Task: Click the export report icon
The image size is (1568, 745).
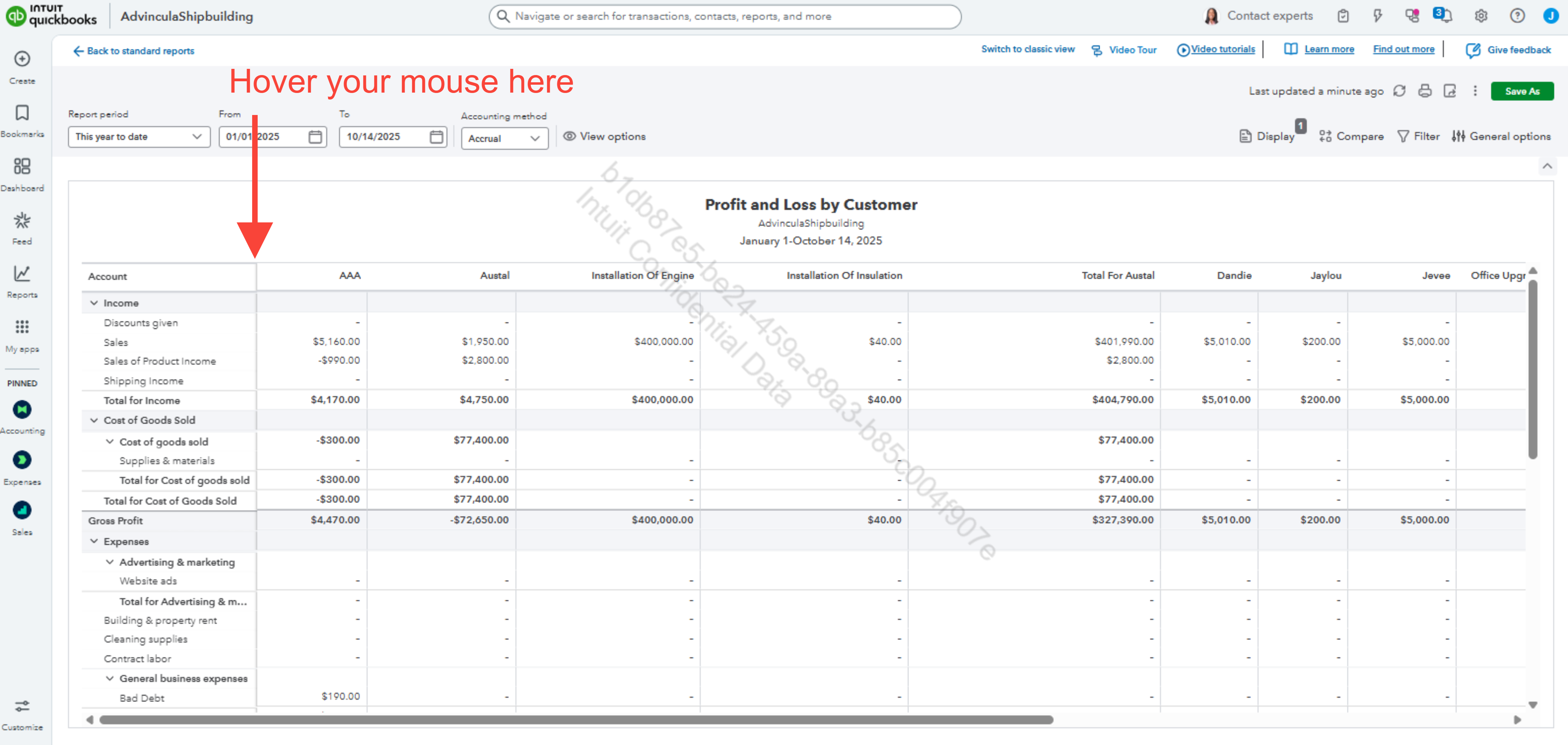Action: coord(1450,91)
